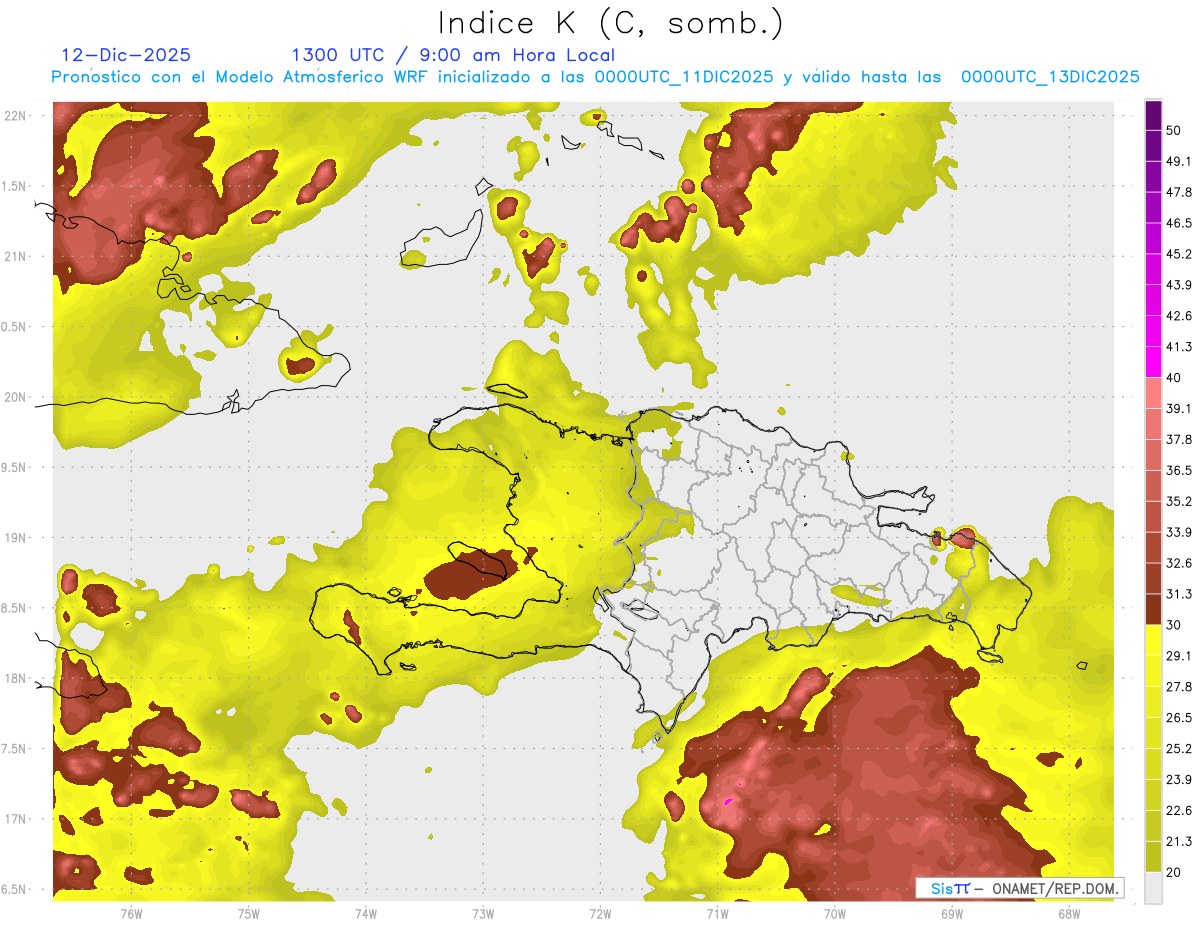
Task: Click the "69W" longitude label
Action: (952, 914)
